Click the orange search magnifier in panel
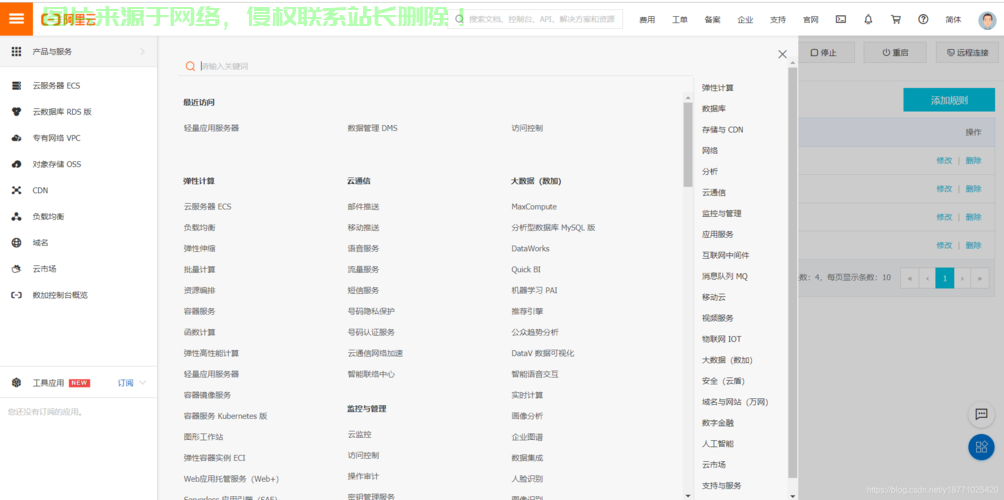1004x500 pixels. coord(190,66)
